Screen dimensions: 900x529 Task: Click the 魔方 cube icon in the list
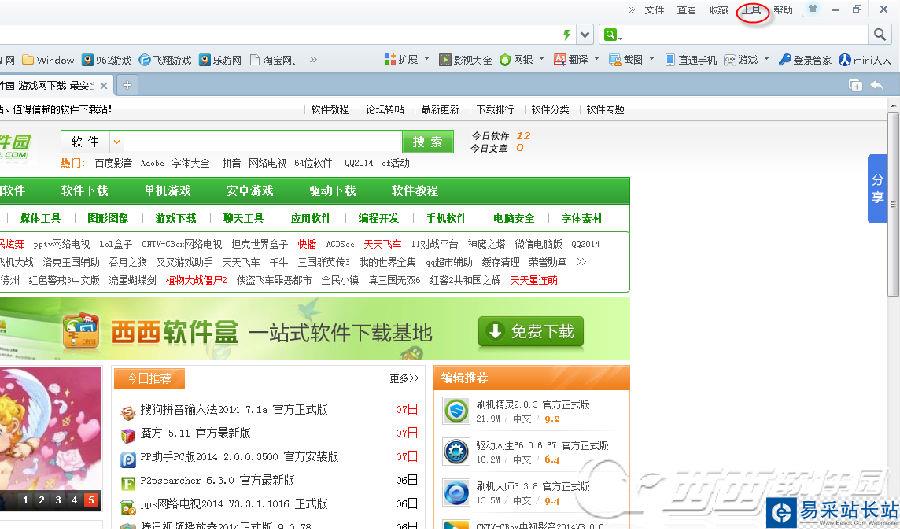[x=127, y=435]
